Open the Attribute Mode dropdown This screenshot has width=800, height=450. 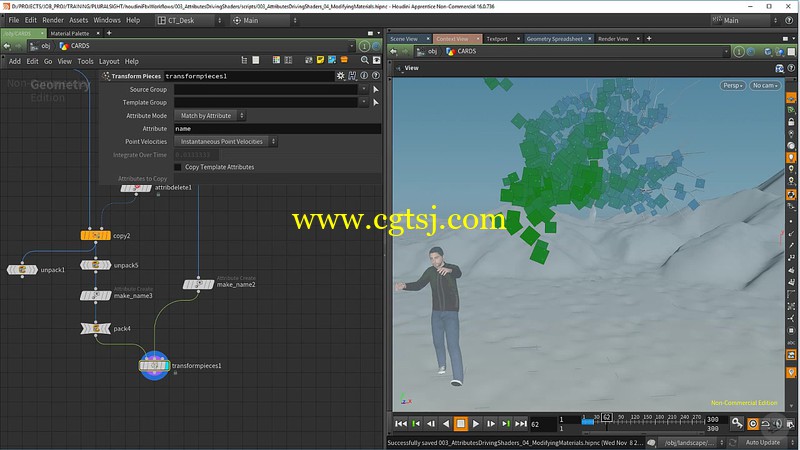point(210,116)
